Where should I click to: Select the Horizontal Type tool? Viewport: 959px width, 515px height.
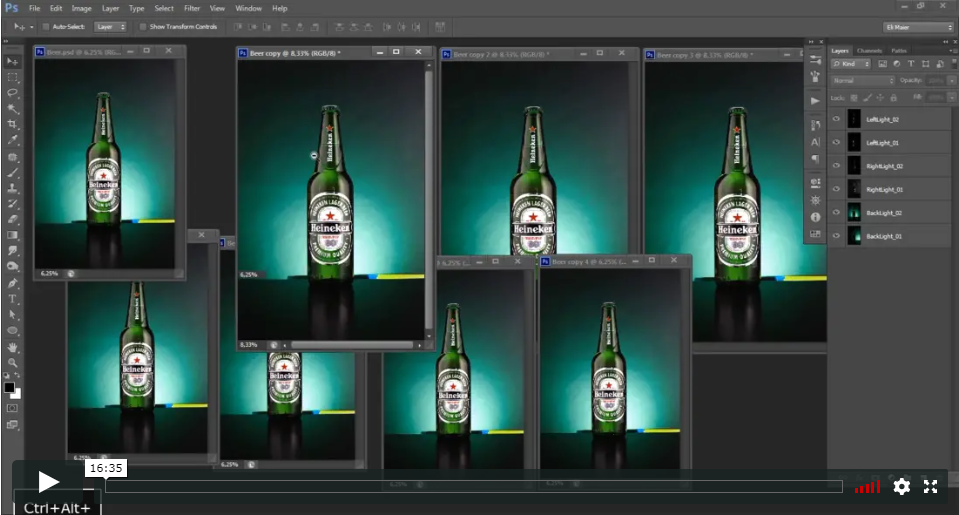[x=12, y=299]
